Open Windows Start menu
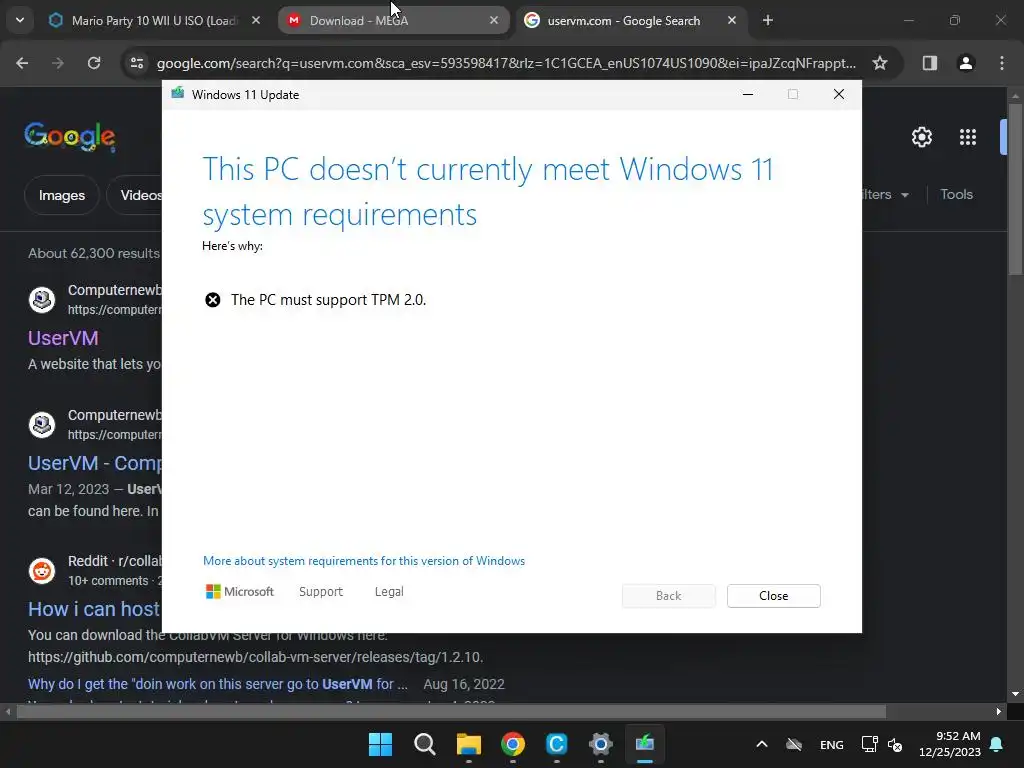Viewport: 1024px width, 768px height. click(x=380, y=744)
